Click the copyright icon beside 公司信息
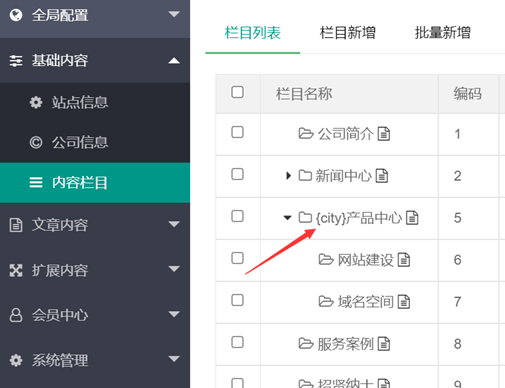The height and width of the screenshot is (388, 505). coord(36,142)
